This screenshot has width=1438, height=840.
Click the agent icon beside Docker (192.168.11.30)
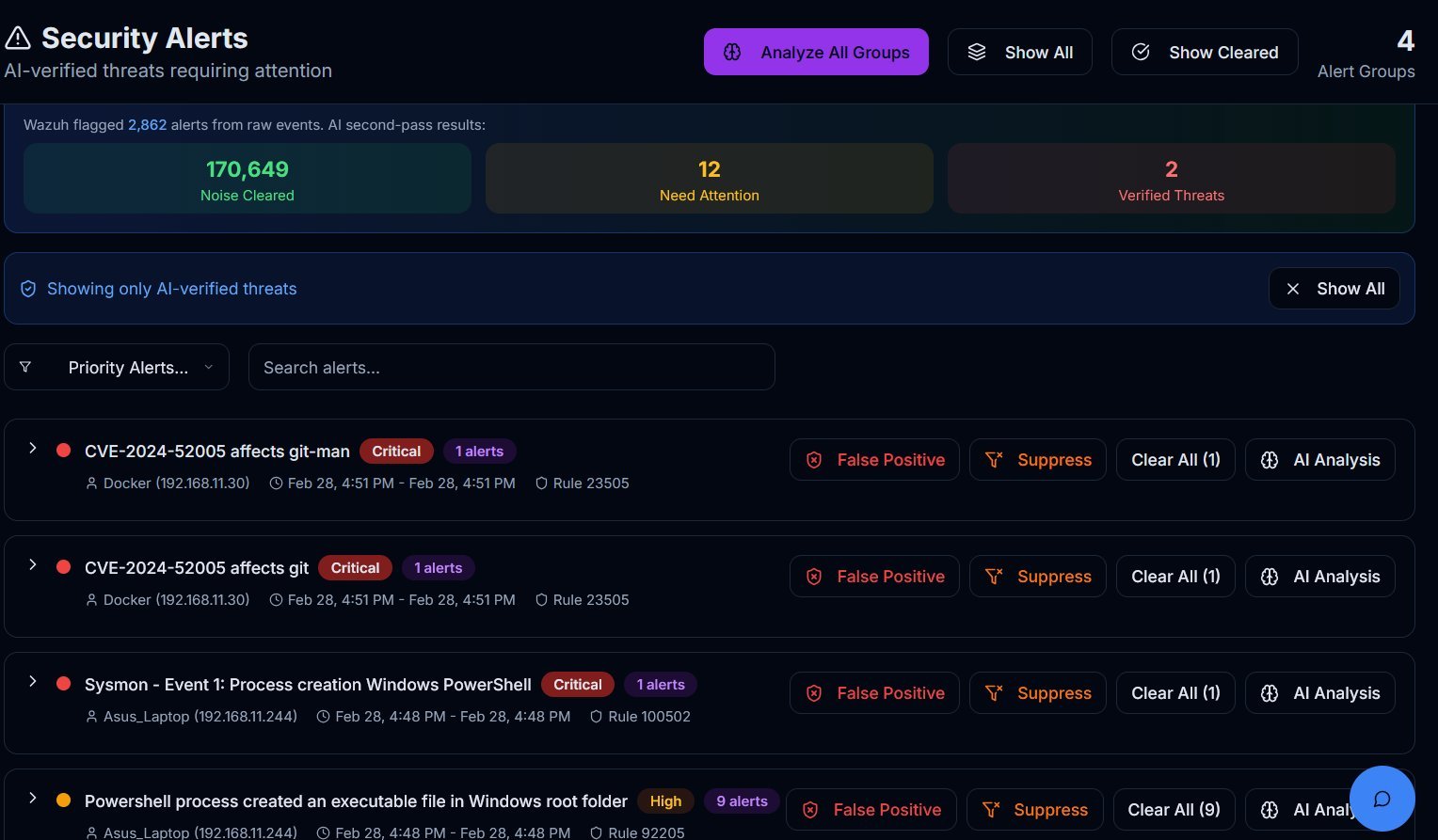(x=91, y=483)
